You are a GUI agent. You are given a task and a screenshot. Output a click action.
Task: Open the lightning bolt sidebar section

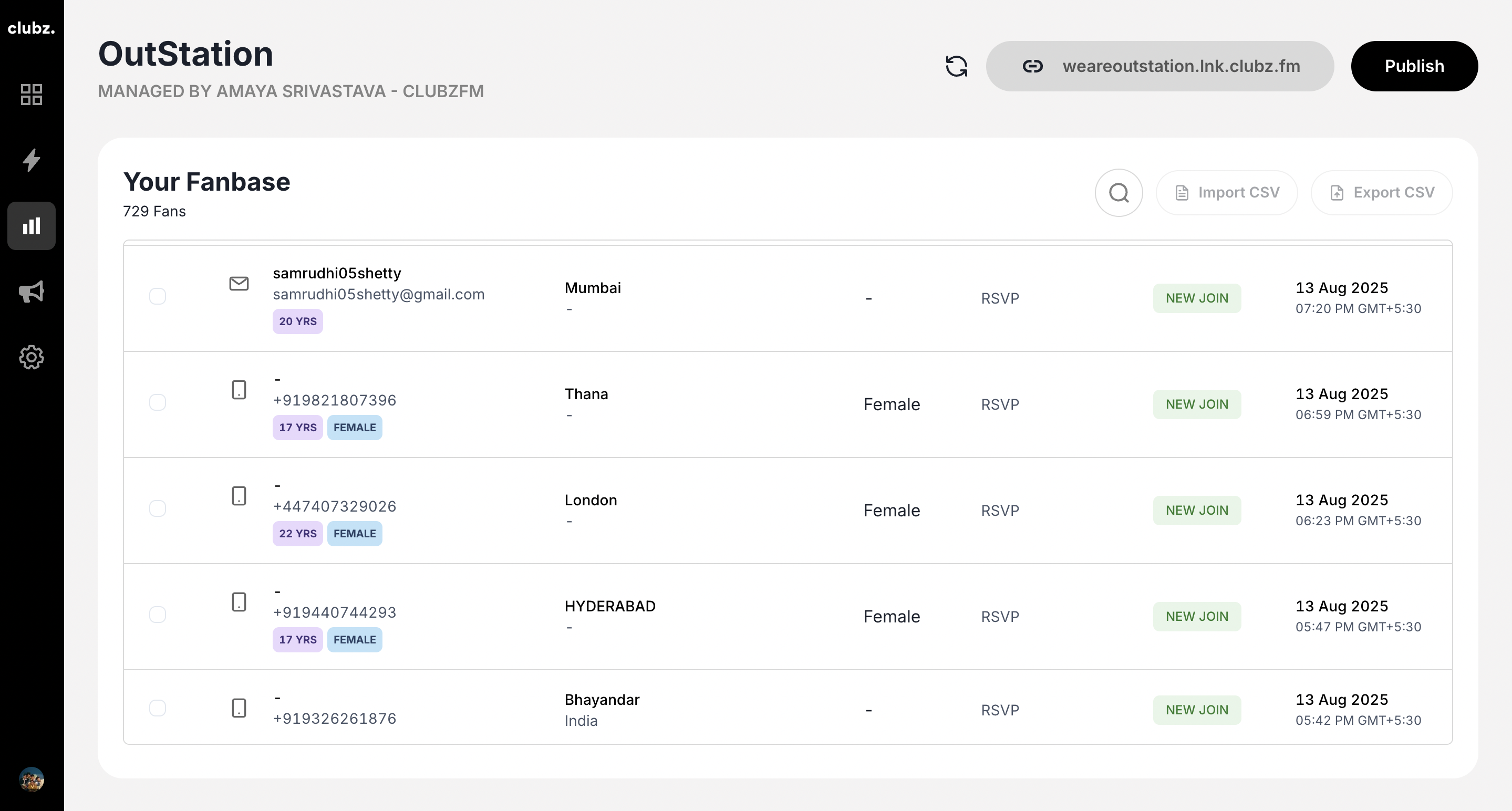click(x=31, y=160)
